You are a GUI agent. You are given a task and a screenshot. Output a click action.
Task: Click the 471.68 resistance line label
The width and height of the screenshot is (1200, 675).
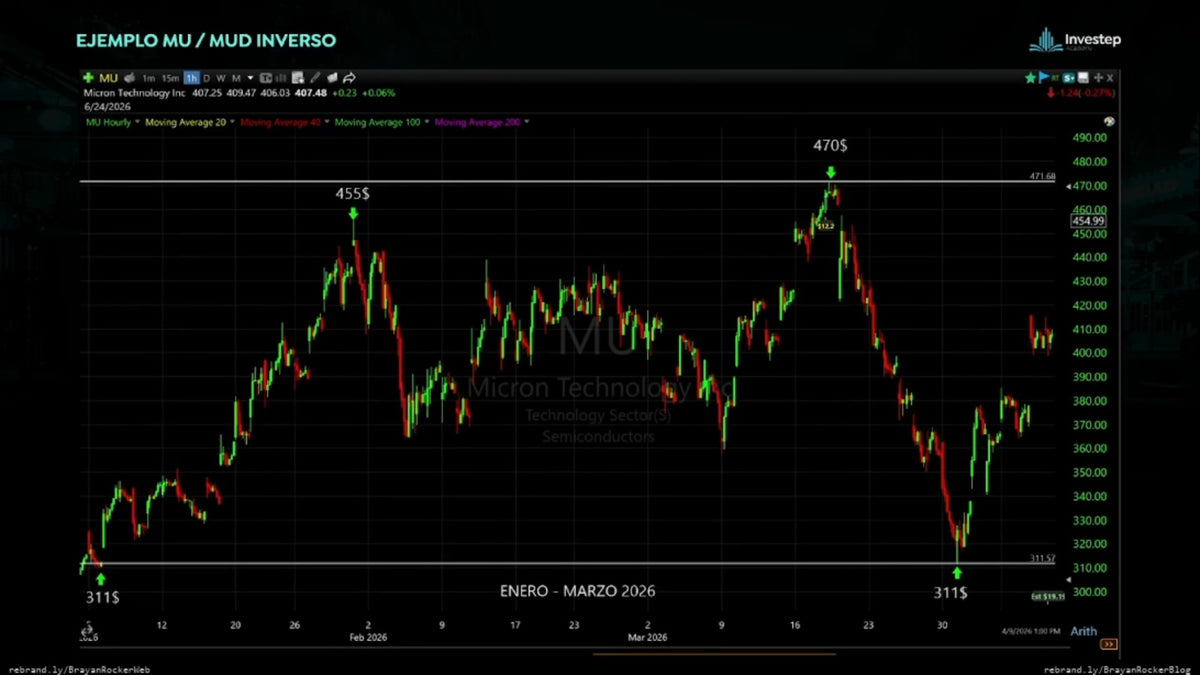1042,176
